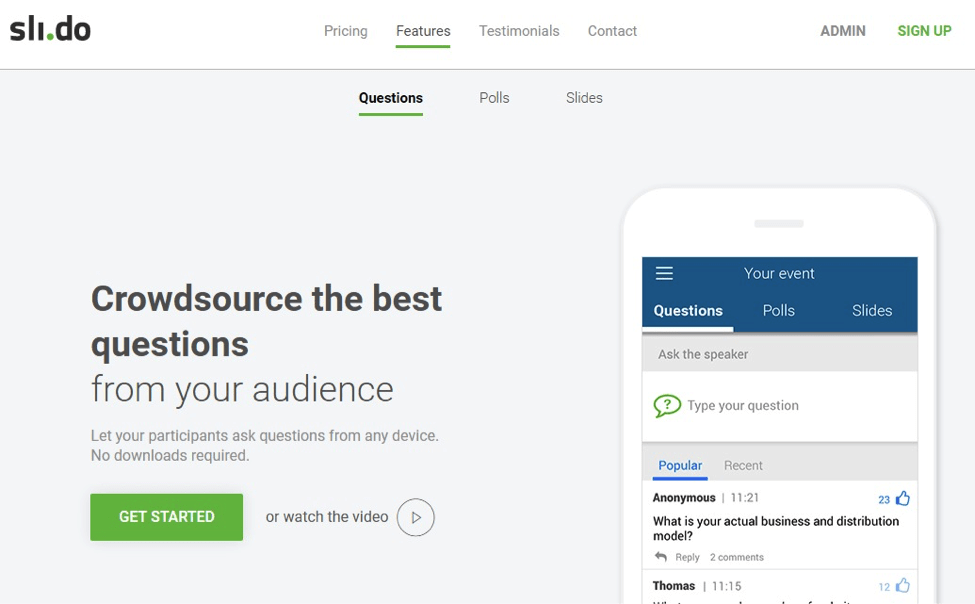Switch to the Slides feature tab

[x=584, y=98]
